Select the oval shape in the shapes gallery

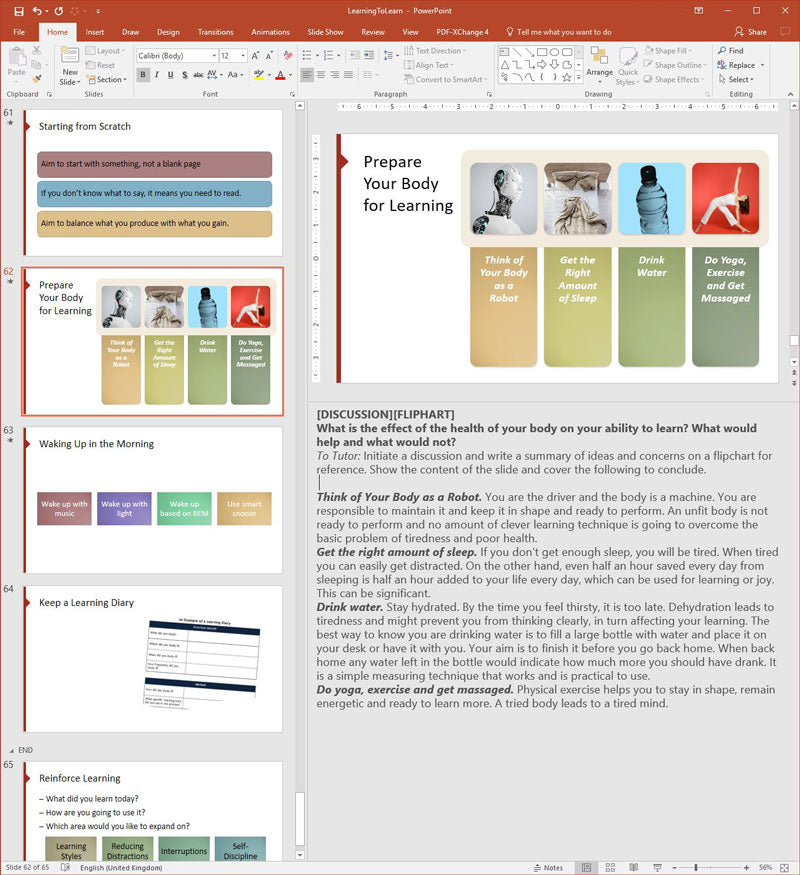click(x=554, y=52)
